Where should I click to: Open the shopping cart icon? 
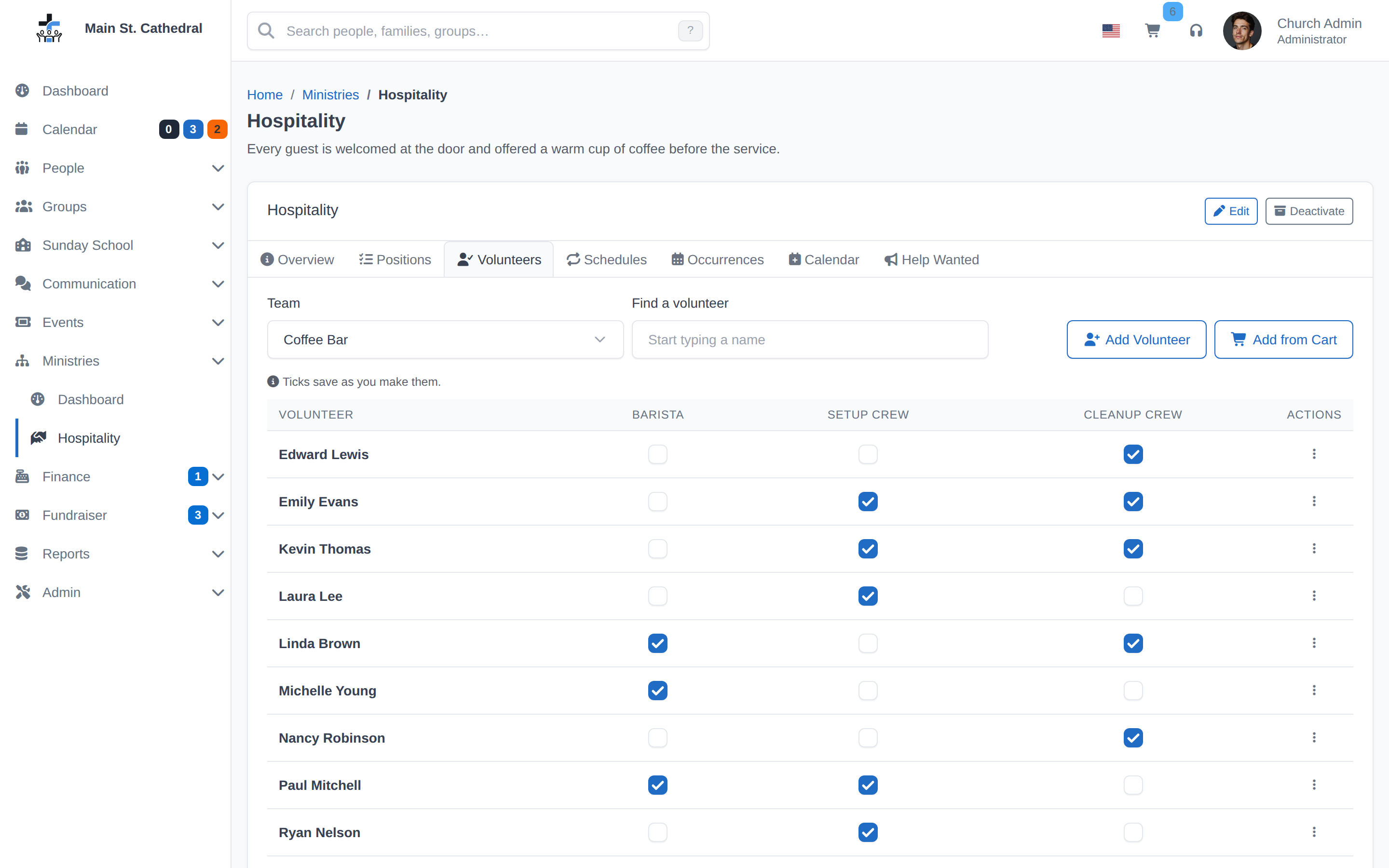click(1153, 30)
